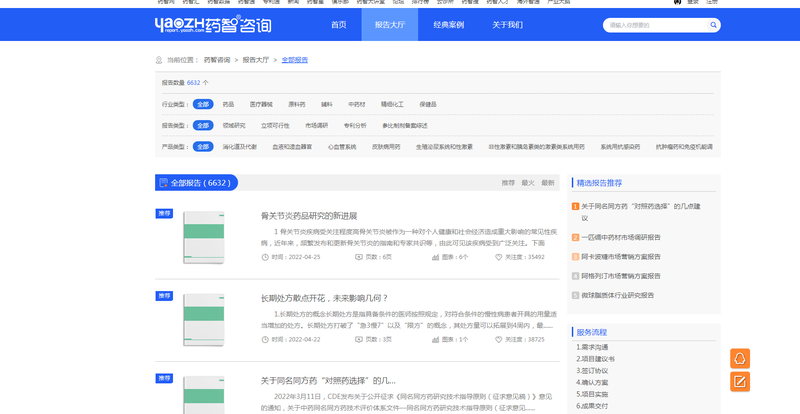The width and height of the screenshot is (800, 414).
Task: Open 经典案例 in the navigation bar
Action: tap(448, 25)
